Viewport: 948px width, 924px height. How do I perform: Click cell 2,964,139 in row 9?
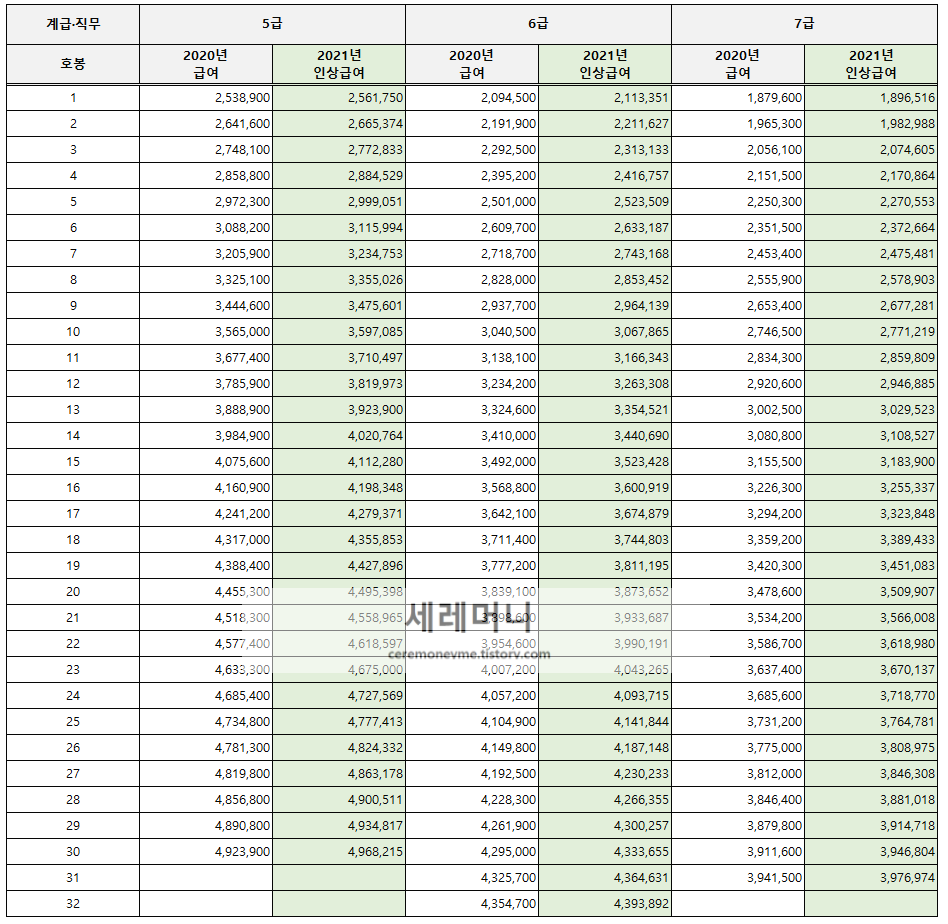point(605,306)
